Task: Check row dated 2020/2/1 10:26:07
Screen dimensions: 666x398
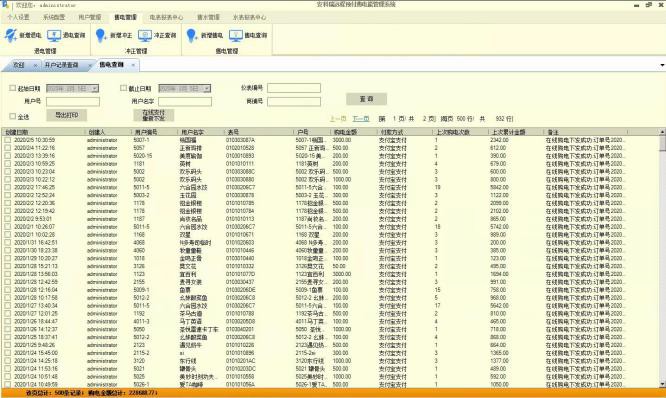Action: (8, 227)
